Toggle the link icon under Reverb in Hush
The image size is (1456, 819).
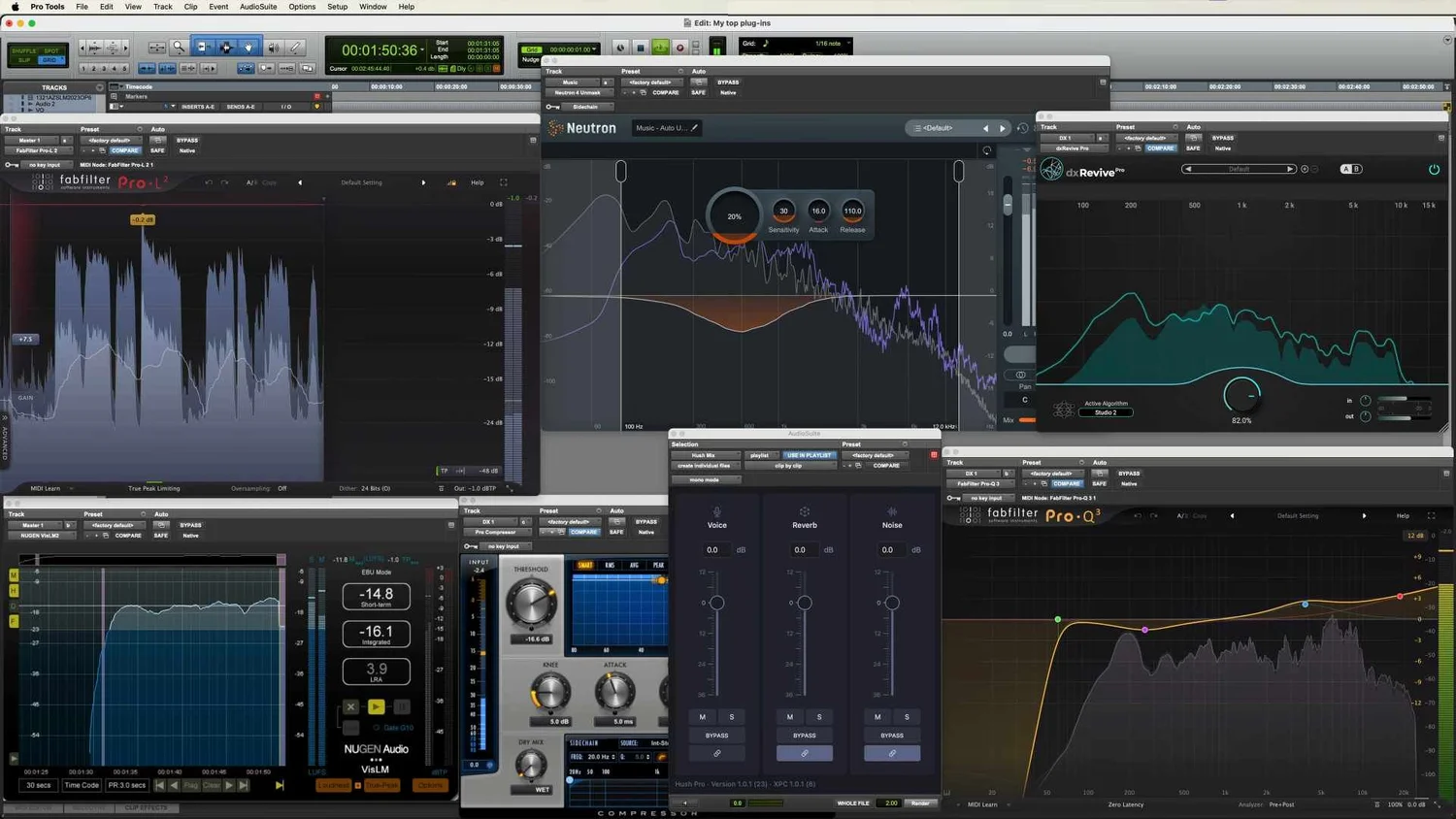[805, 753]
